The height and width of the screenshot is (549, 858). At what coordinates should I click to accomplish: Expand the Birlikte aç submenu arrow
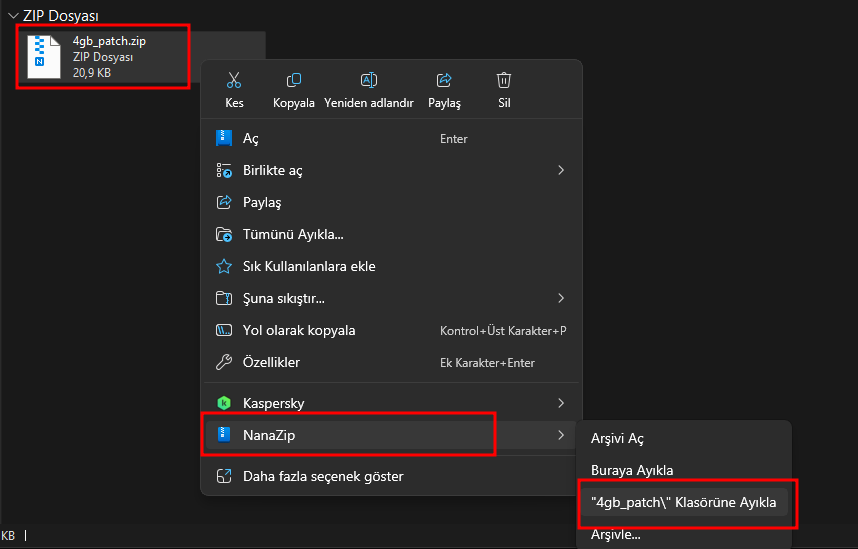point(561,170)
